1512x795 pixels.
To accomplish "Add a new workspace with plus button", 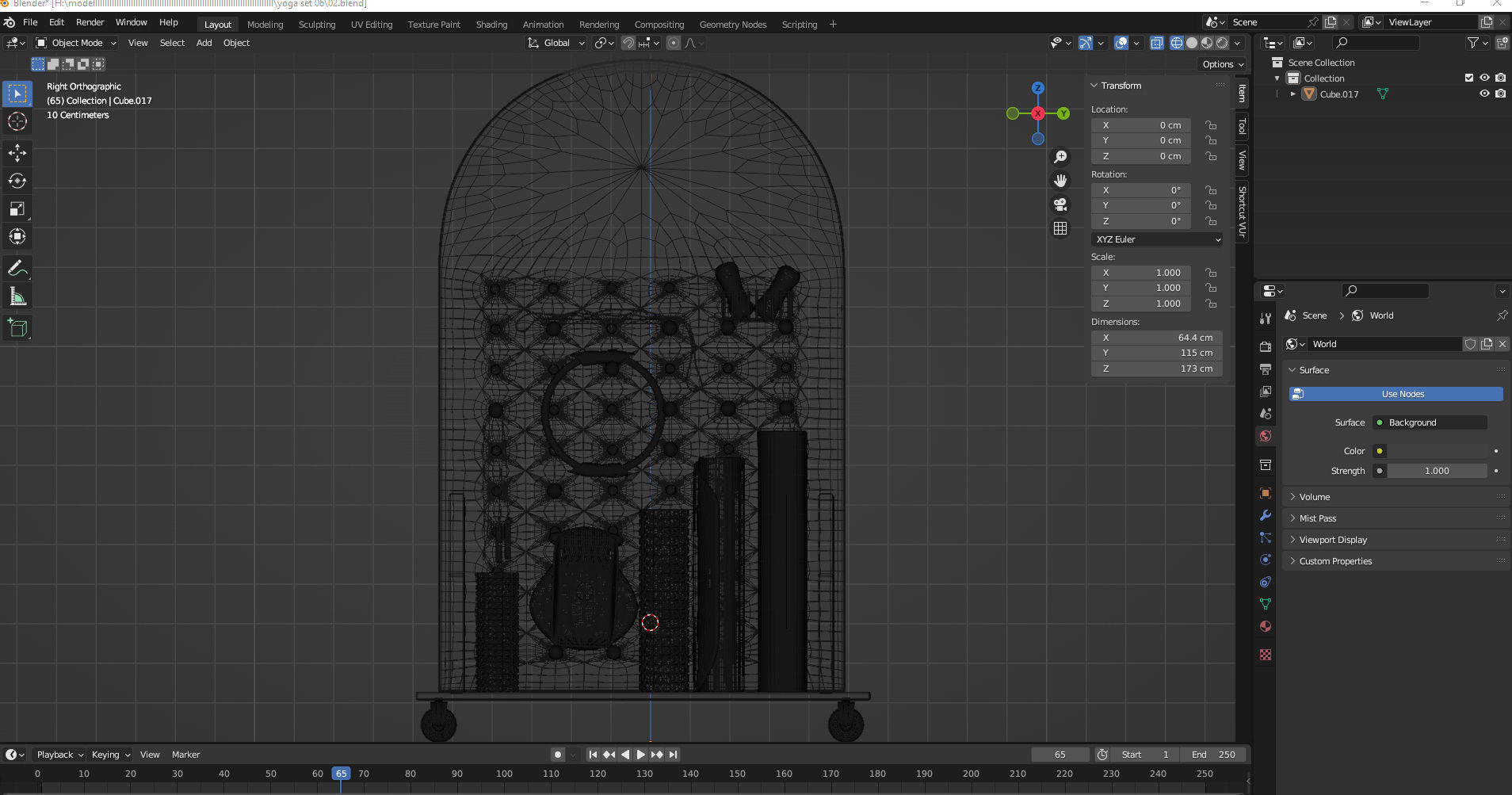I will click(x=833, y=25).
